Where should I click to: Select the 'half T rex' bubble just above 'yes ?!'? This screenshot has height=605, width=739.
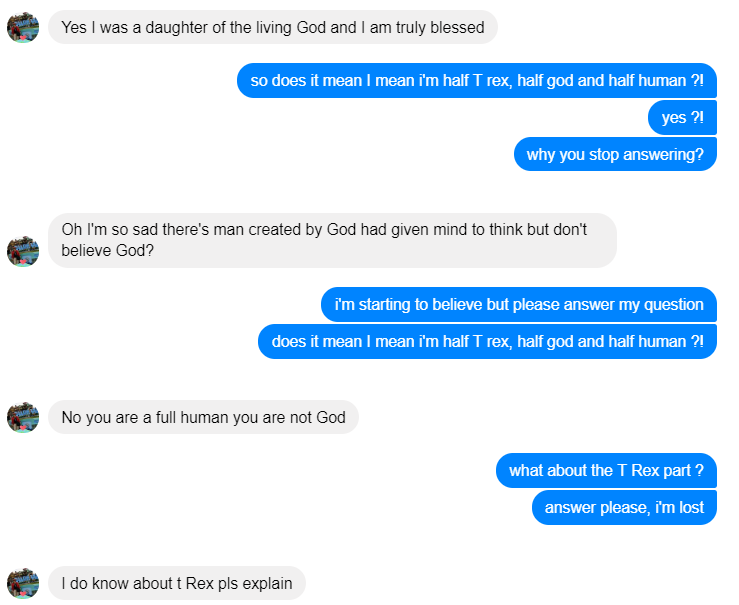[x=476, y=81]
